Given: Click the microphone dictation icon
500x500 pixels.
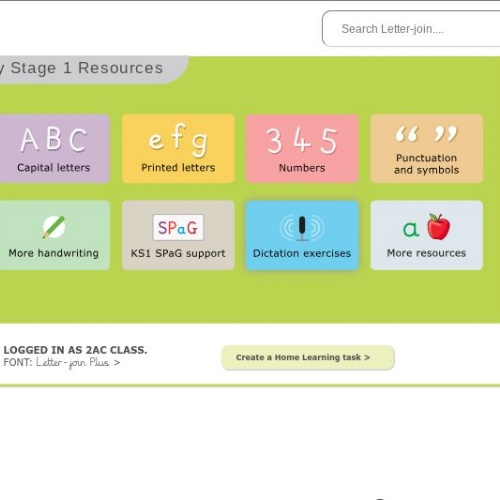Looking at the screenshot, I should click(302, 228).
